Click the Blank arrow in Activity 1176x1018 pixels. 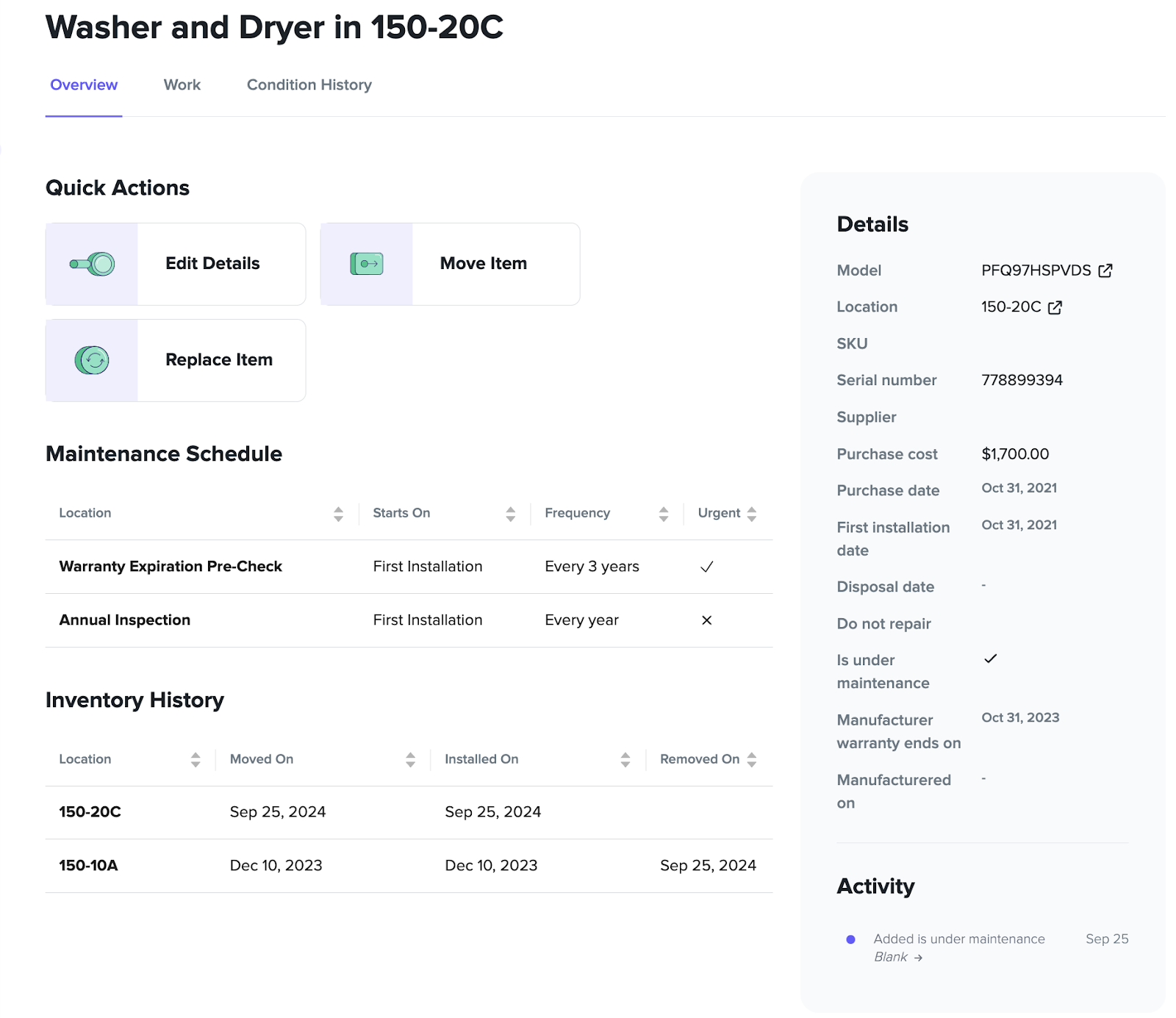coord(918,958)
